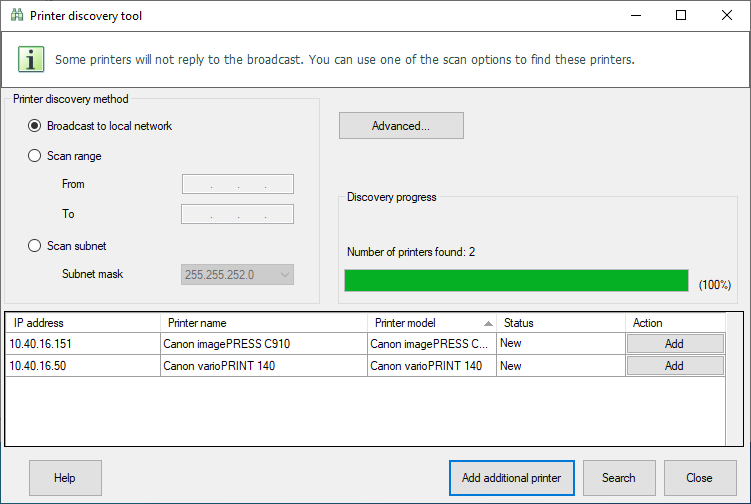Click the Status column header
751x504 pixels.
click(560, 323)
